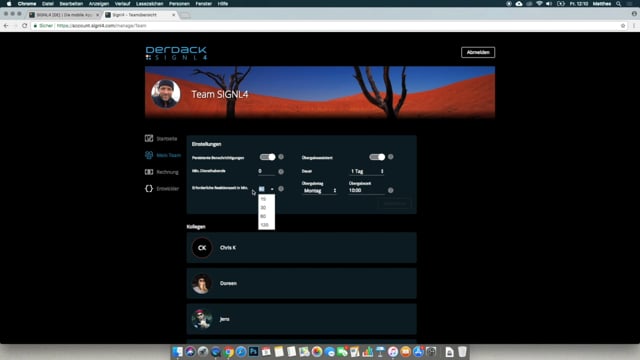Open Safari from the Dock
640x360 pixels.
(241, 351)
